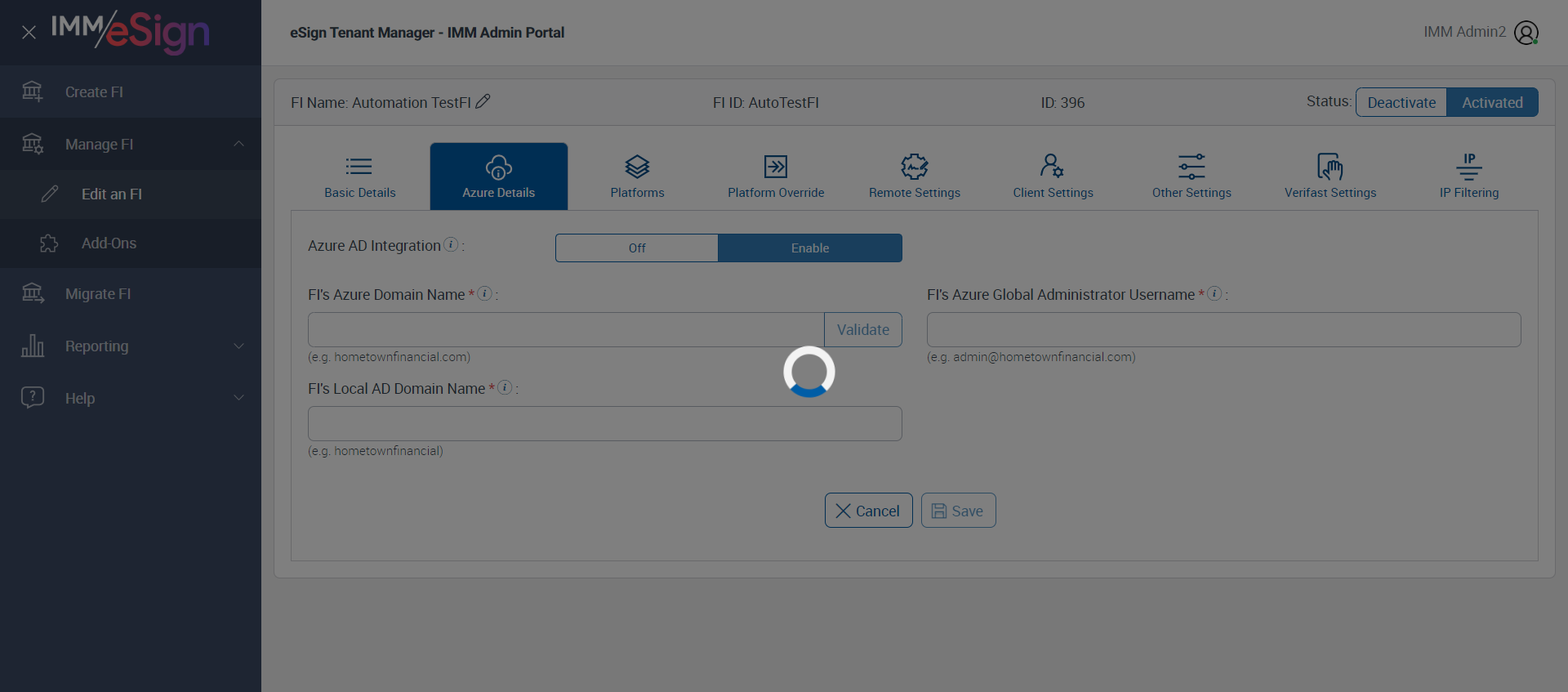Click the 'eSign Tenant Manager - IMM Admin Portal' title
This screenshot has width=1568, height=692.
tap(427, 33)
